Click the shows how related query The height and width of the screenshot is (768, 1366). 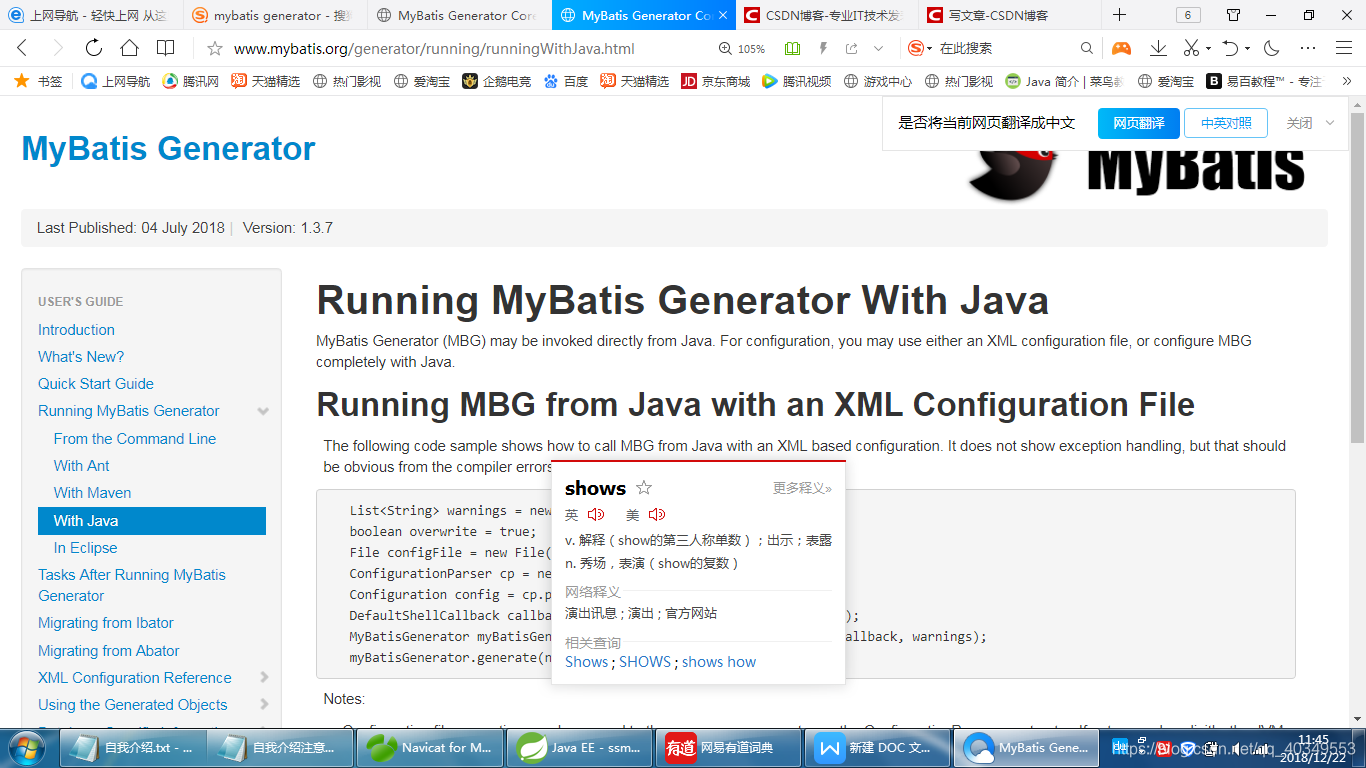pos(719,662)
